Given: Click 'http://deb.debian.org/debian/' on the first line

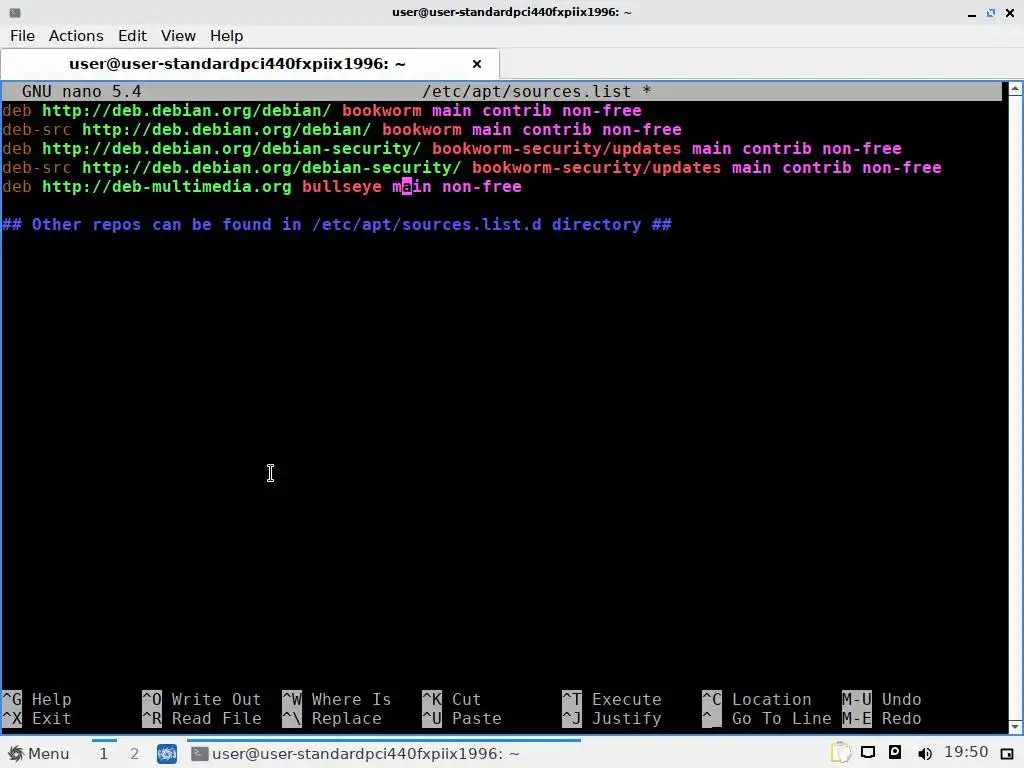Looking at the screenshot, I should click(x=186, y=110).
